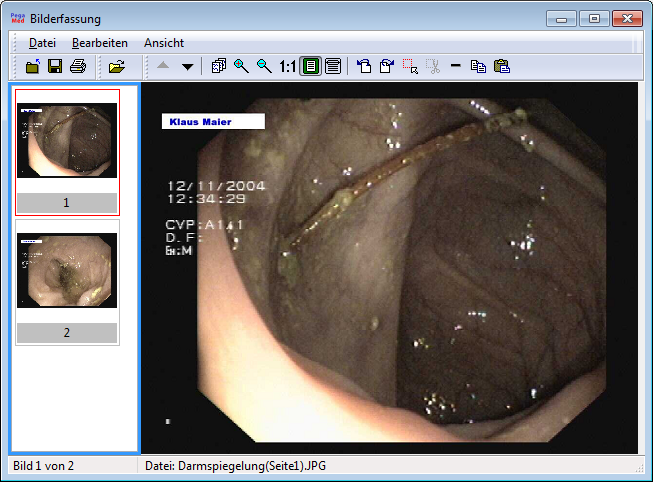The image size is (653, 482).
Task: Select thumbnail of image 1
Action: click(x=67, y=141)
